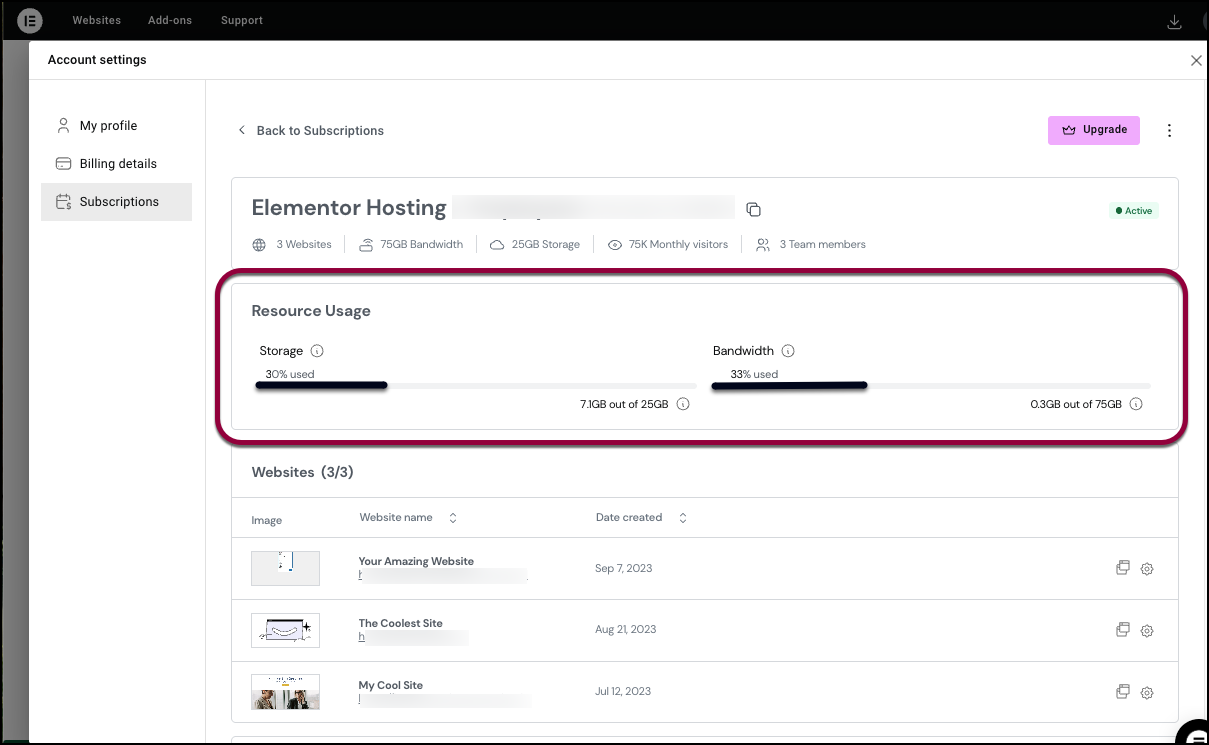Click info icon beside 0.3GB out of 75GB
Image resolution: width=1209 pixels, height=745 pixels.
pyautogui.click(x=1136, y=405)
